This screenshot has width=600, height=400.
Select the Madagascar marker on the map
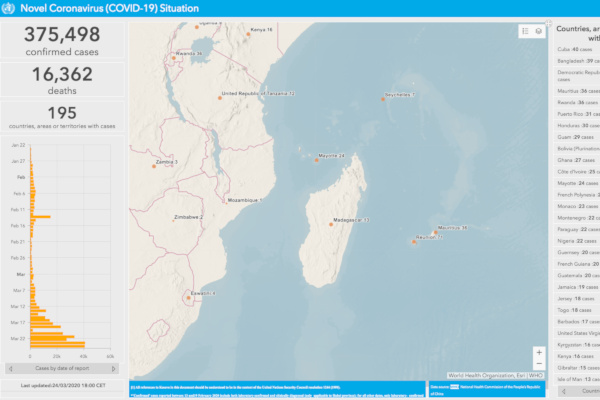click(x=331, y=225)
